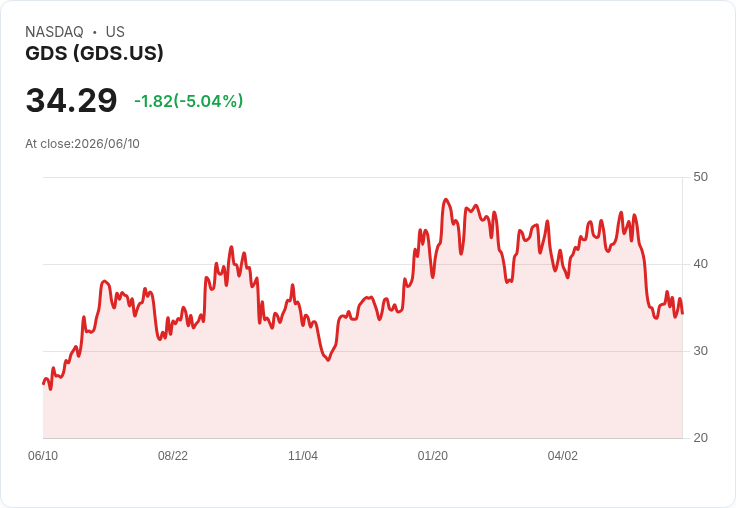Click the 20 price axis label

(x=700, y=438)
